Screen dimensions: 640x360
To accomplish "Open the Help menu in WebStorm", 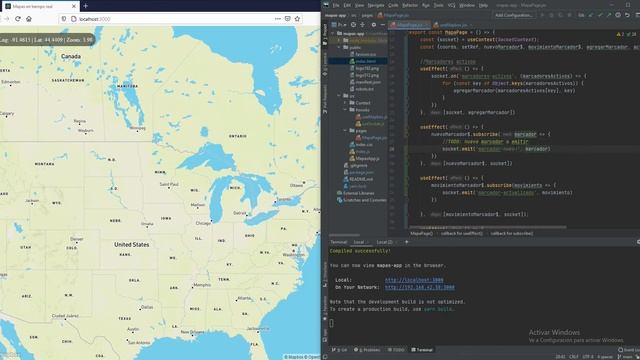I will pos(483,5).
